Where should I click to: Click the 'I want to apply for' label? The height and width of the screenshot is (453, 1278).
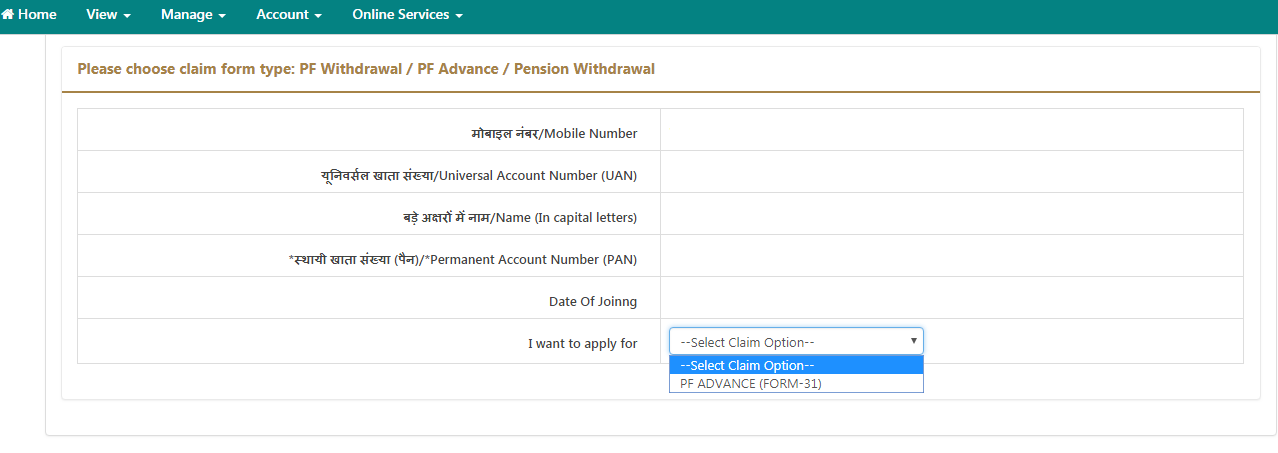[582, 343]
